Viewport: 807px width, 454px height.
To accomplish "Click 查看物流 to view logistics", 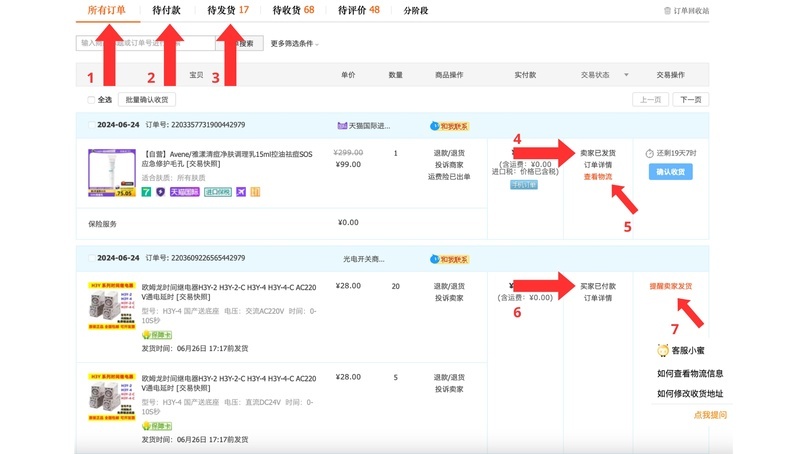I will (598, 177).
